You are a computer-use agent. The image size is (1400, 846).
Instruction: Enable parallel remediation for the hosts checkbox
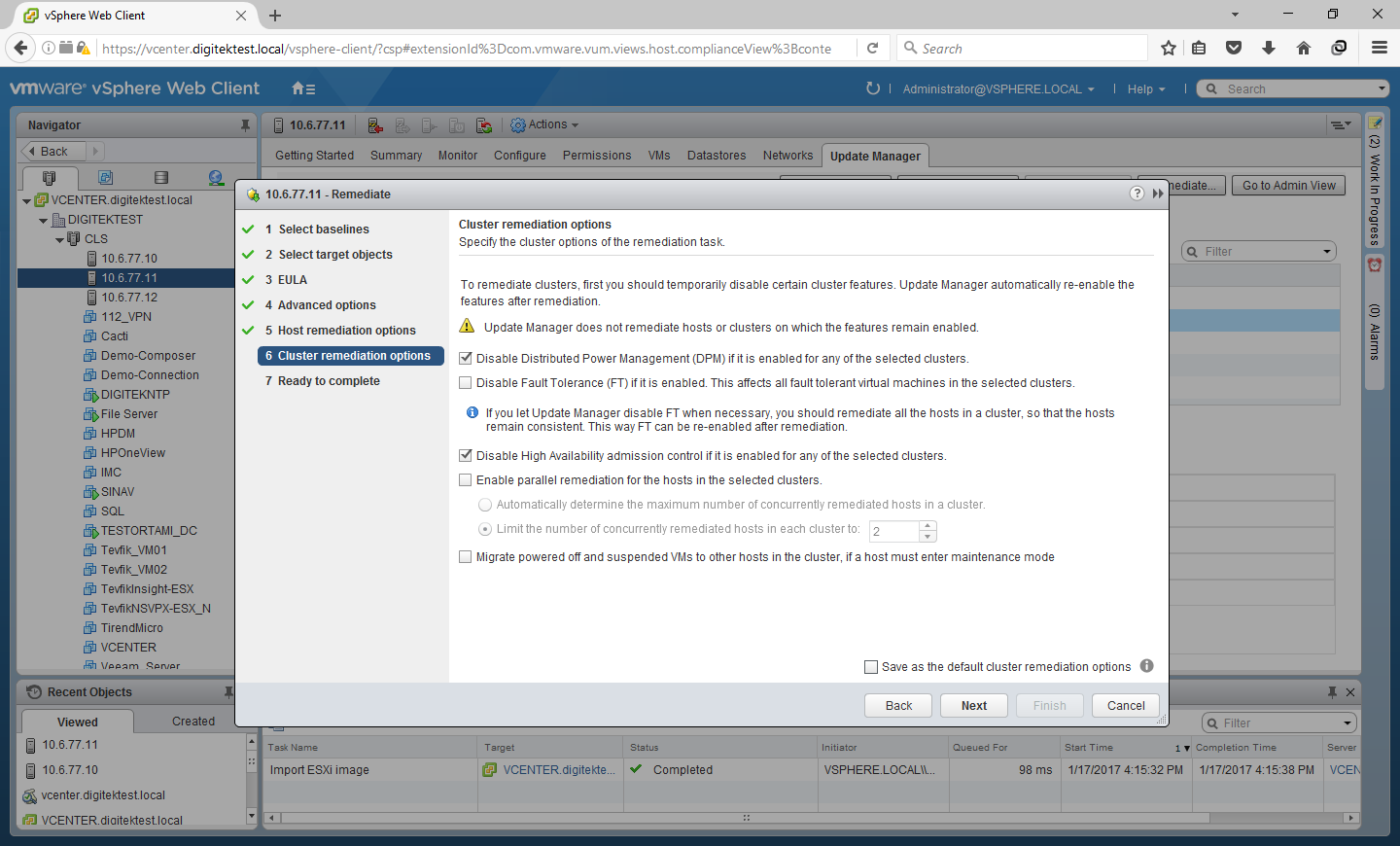pos(466,479)
